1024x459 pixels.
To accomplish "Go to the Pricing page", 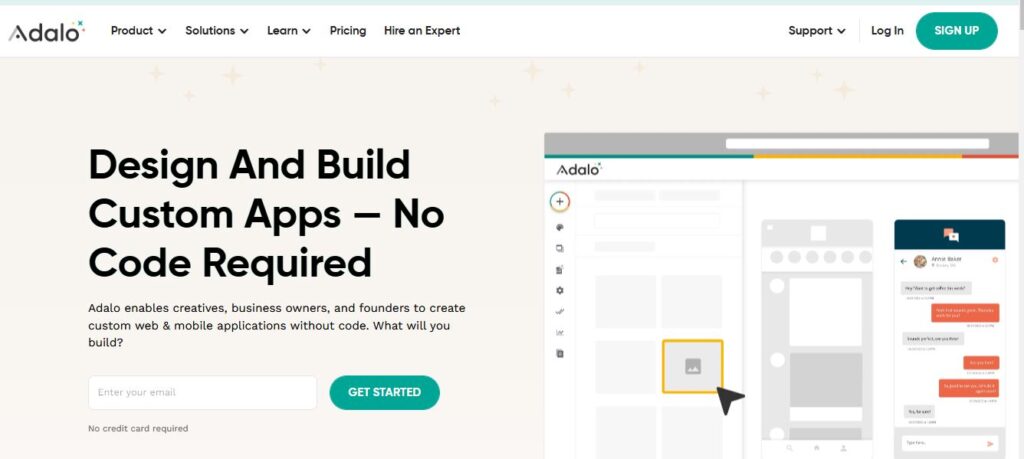I will [x=348, y=31].
